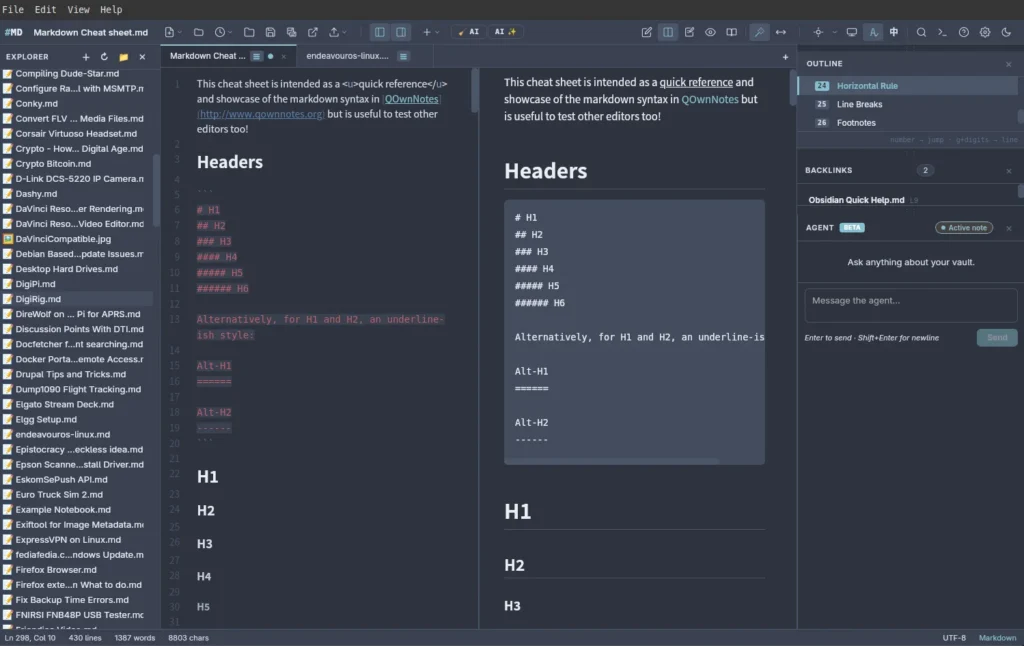Open the File menu
The image size is (1024, 646).
pos(13,9)
